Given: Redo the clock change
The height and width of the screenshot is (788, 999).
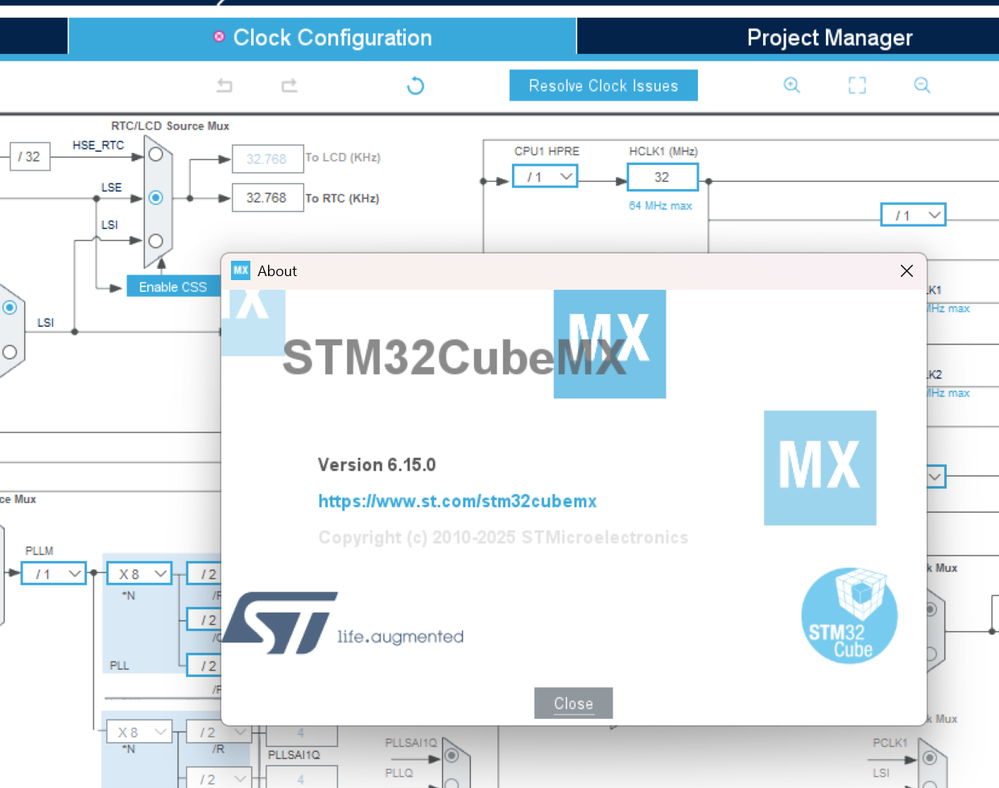Looking at the screenshot, I should click(x=289, y=85).
